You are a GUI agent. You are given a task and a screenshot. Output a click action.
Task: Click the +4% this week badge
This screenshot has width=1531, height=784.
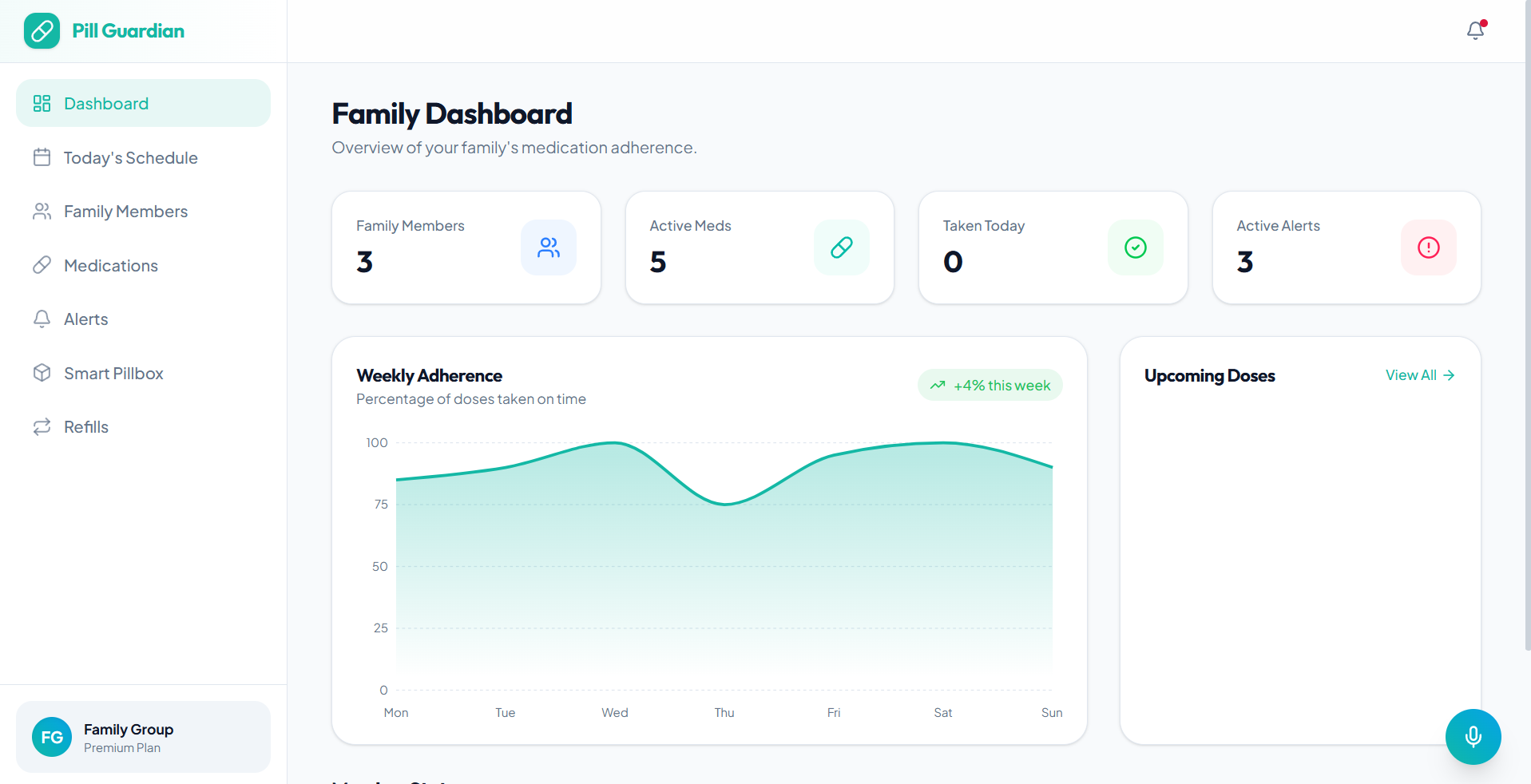(x=990, y=386)
